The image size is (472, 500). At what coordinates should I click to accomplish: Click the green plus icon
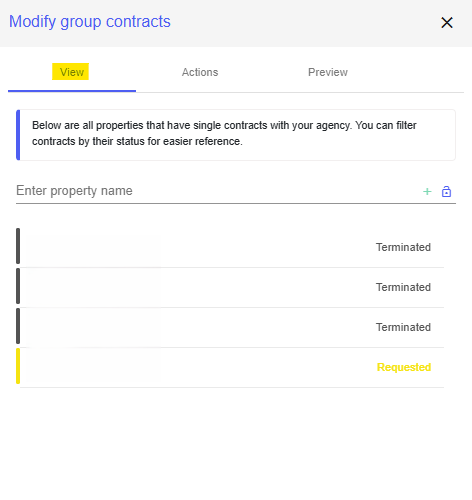pyautogui.click(x=427, y=192)
